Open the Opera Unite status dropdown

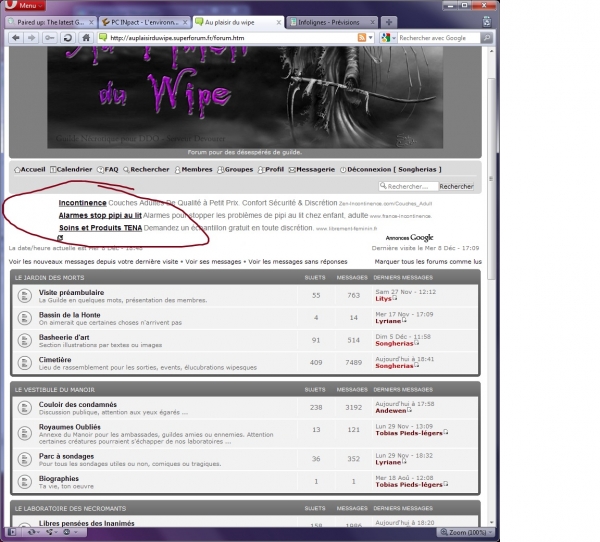point(51,532)
